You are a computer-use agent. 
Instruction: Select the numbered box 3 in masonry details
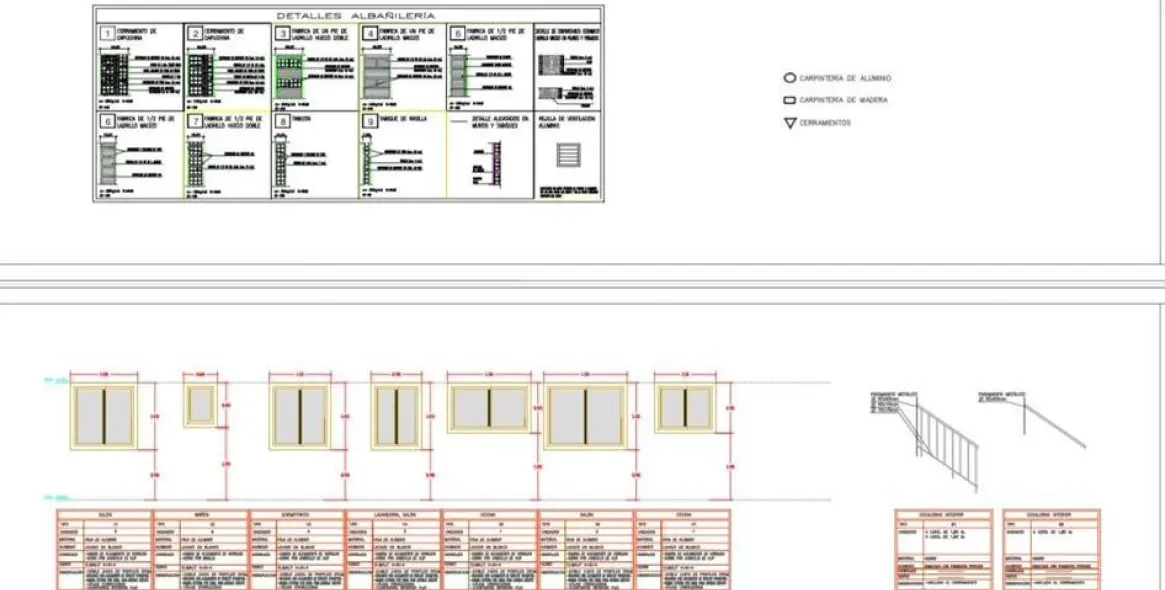(282, 35)
